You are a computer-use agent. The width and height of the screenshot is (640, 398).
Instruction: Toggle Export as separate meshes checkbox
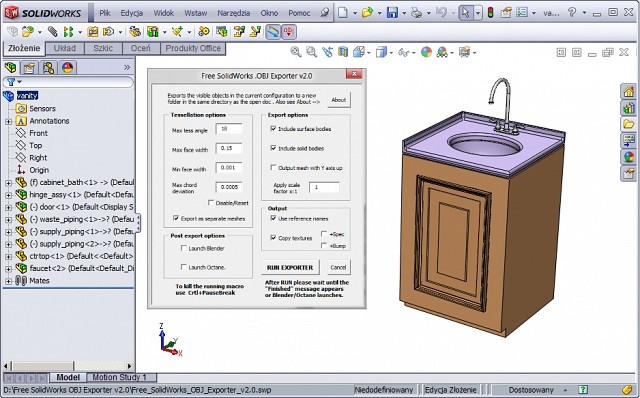click(x=176, y=218)
